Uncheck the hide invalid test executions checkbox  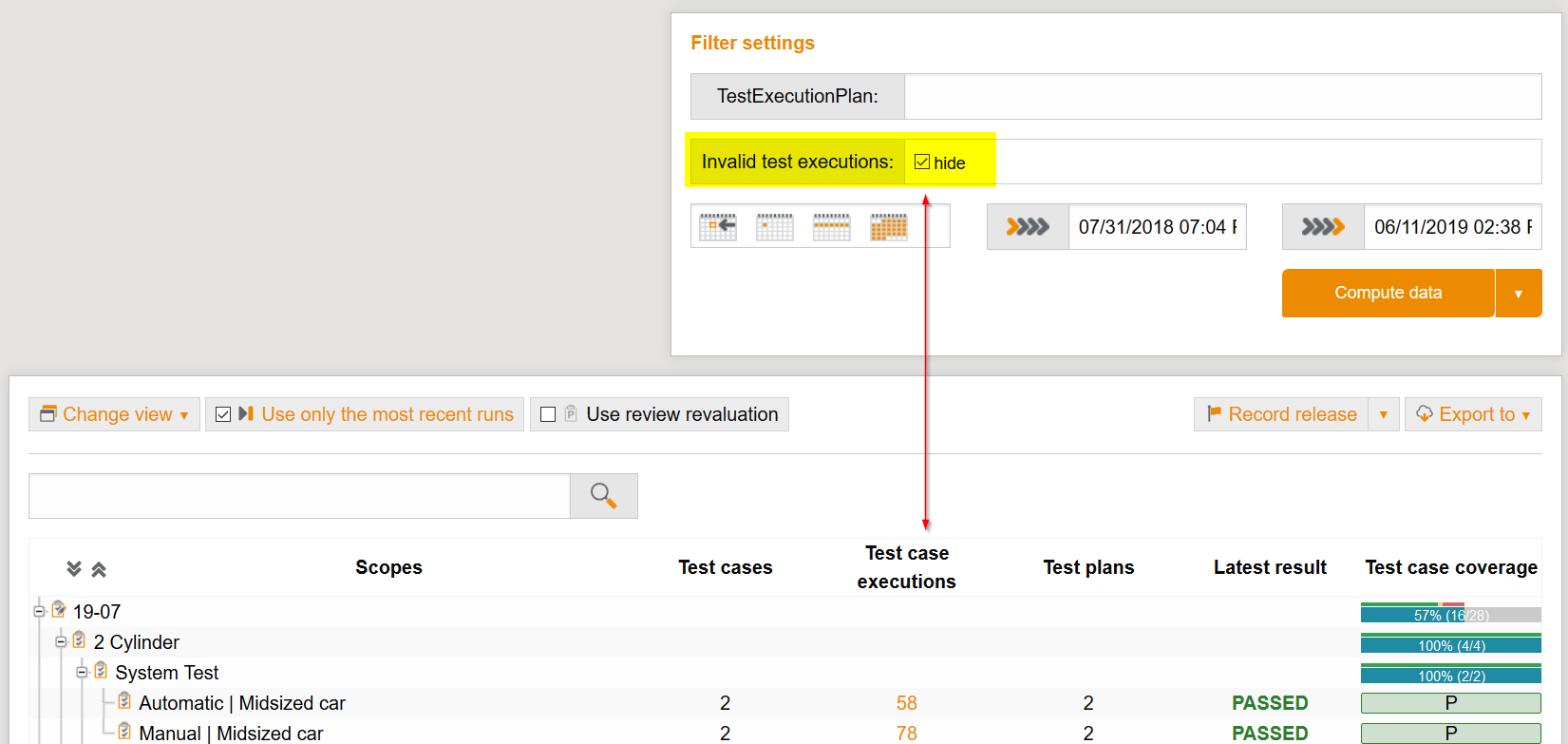(x=922, y=162)
